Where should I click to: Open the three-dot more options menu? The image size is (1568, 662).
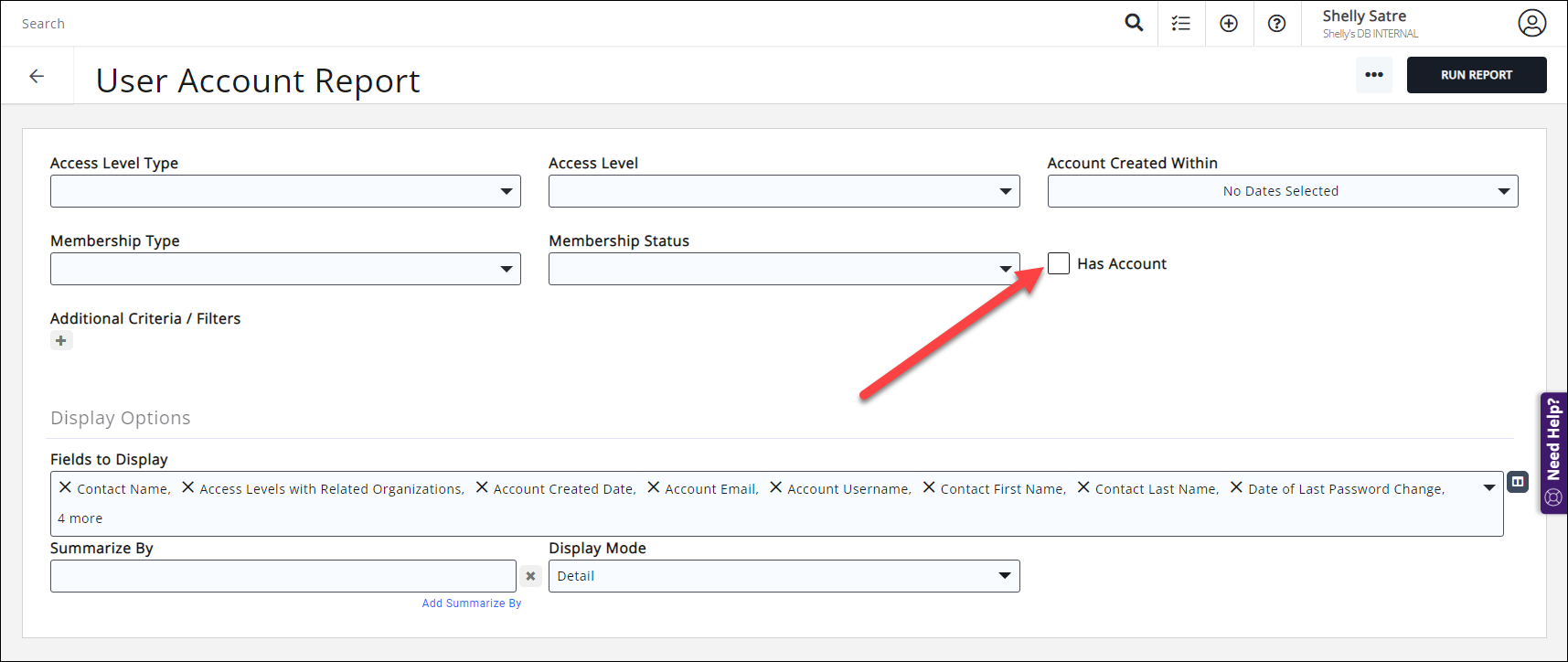point(1373,75)
